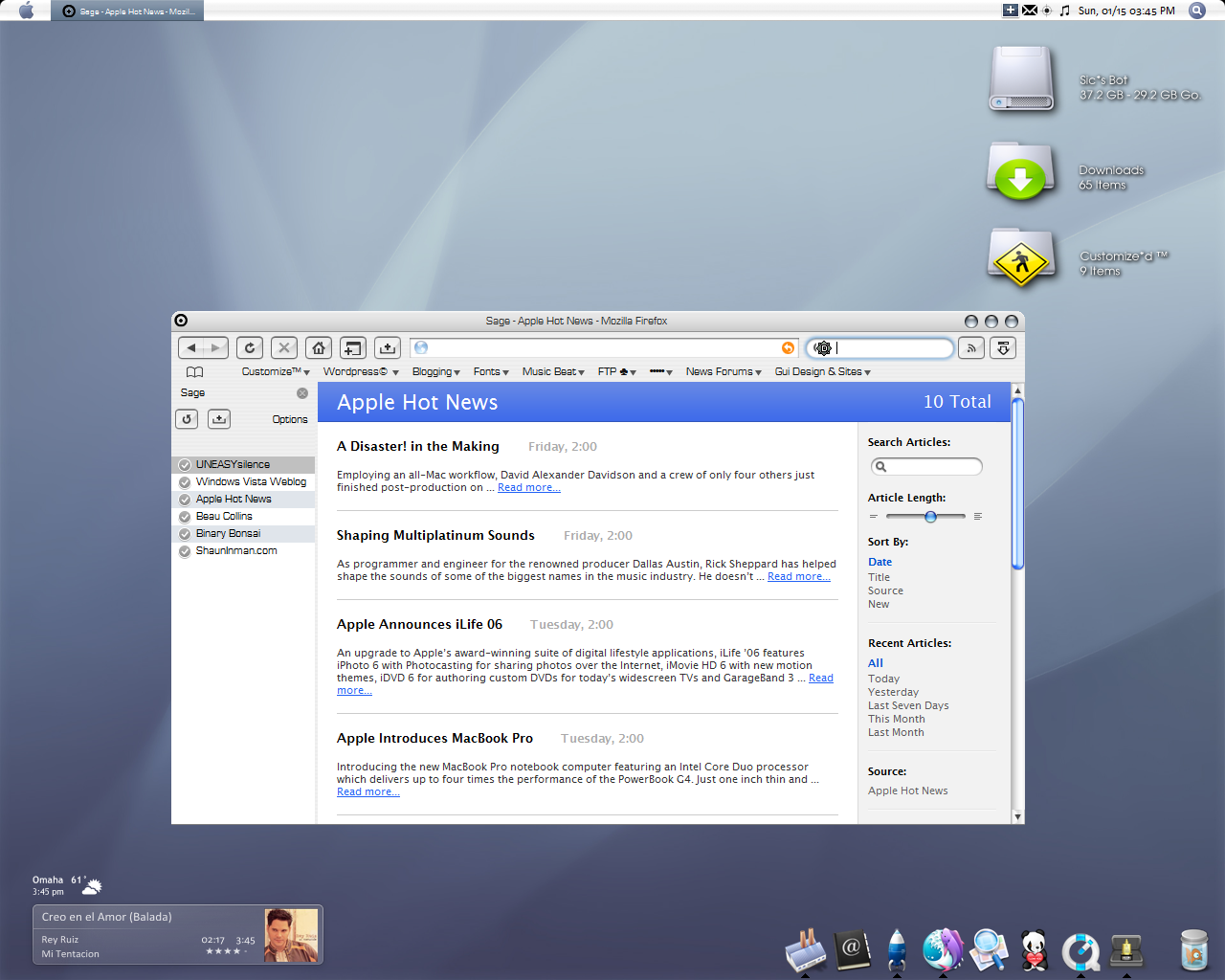Viewport: 1225px width, 980px height.
Task: Adjust the Article Length slider handle
Action: click(x=930, y=517)
